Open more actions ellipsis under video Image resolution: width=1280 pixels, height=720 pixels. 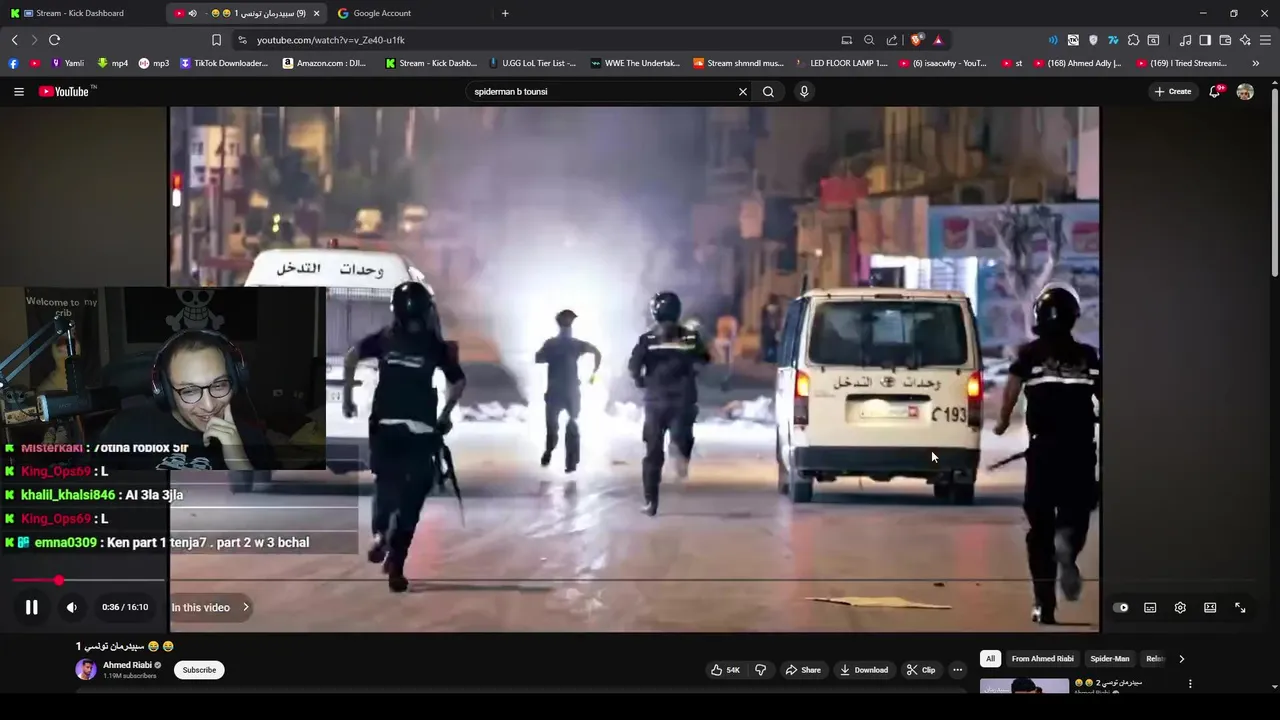957,670
